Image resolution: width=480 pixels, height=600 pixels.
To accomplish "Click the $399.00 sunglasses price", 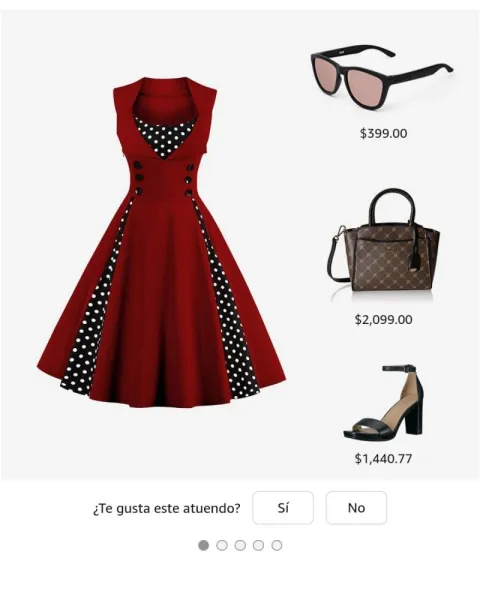I will 384,134.
